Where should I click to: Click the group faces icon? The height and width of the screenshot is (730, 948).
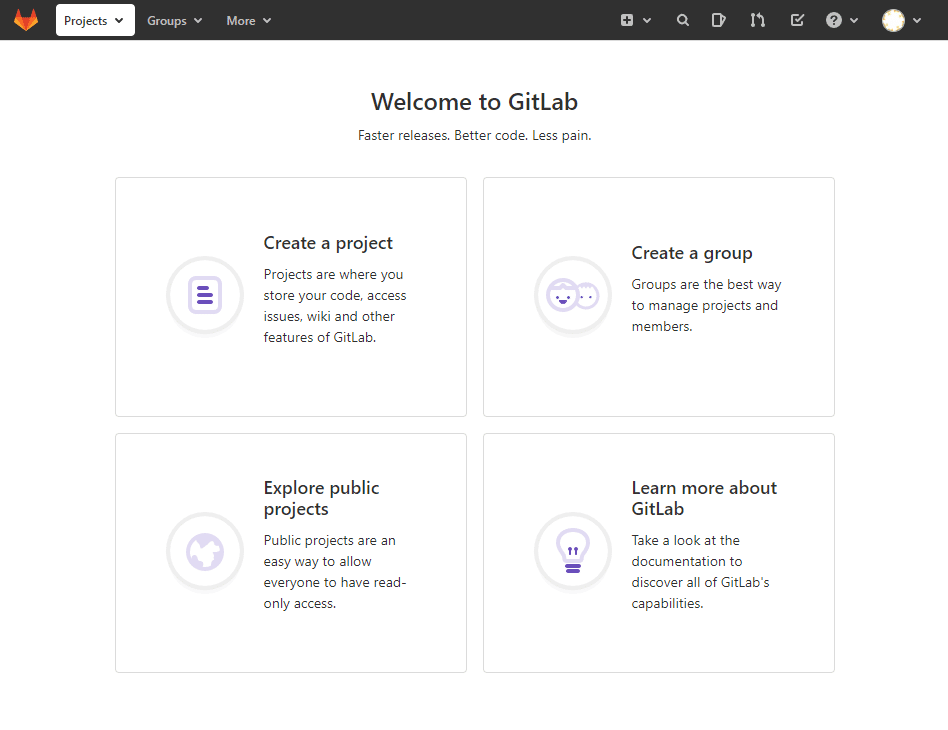tap(573, 295)
